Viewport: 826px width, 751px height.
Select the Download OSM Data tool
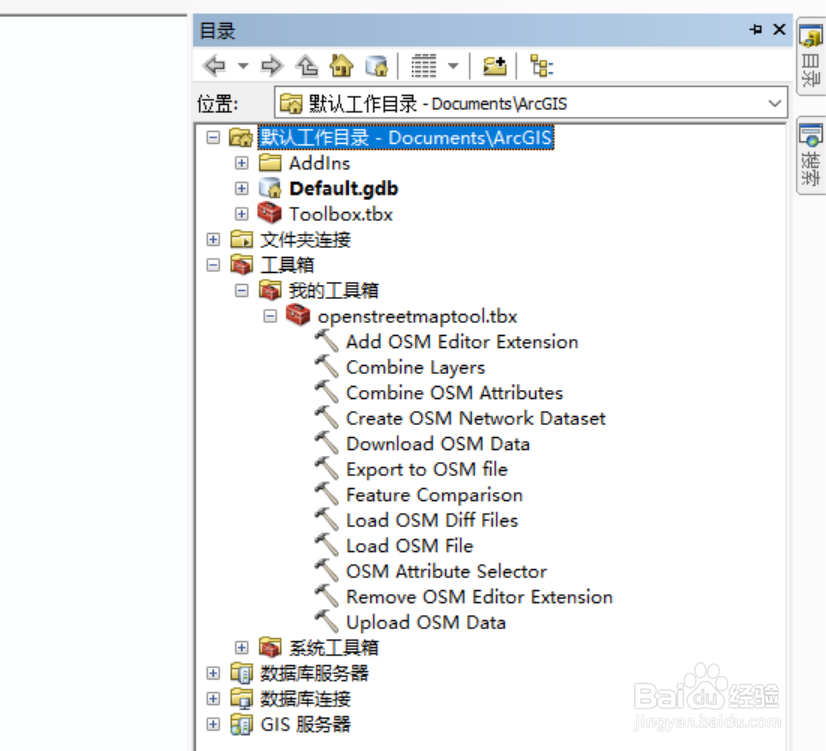[x=438, y=444]
